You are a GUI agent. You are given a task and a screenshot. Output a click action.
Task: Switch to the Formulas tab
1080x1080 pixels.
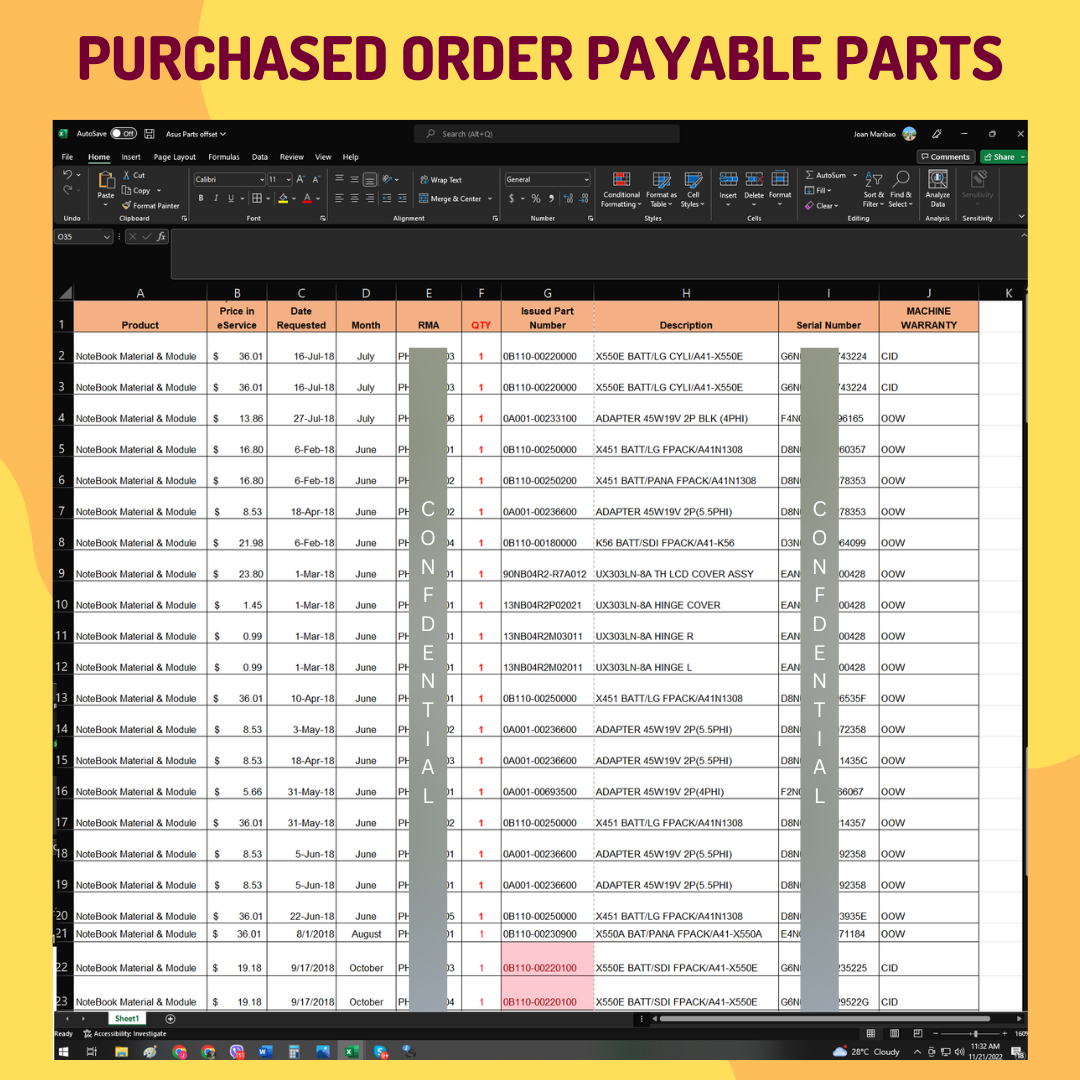pos(224,157)
